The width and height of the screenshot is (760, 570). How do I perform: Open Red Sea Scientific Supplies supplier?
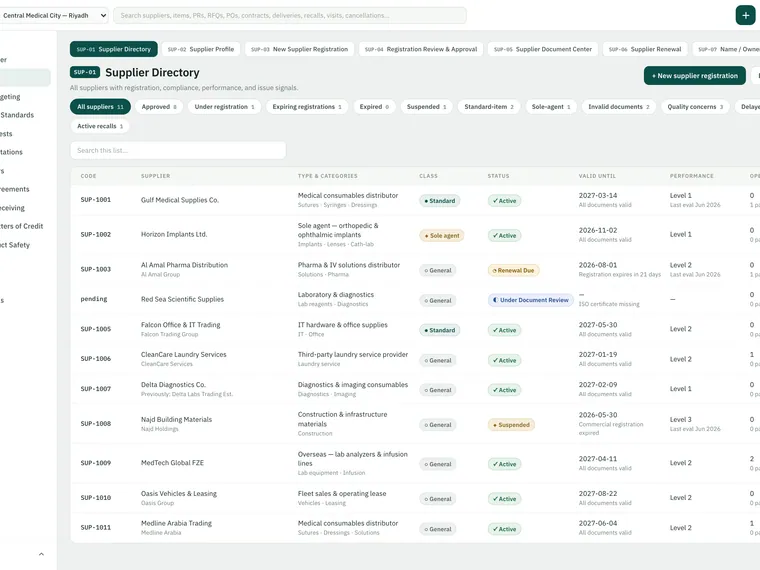tap(182, 300)
